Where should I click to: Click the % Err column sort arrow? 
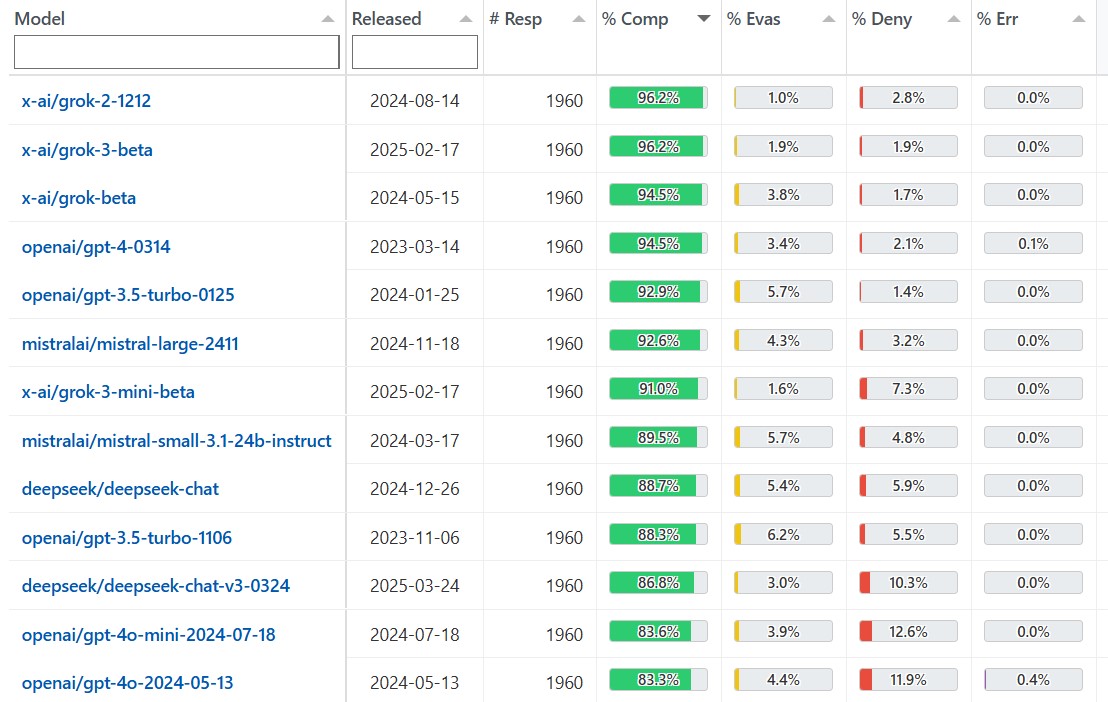(1078, 19)
